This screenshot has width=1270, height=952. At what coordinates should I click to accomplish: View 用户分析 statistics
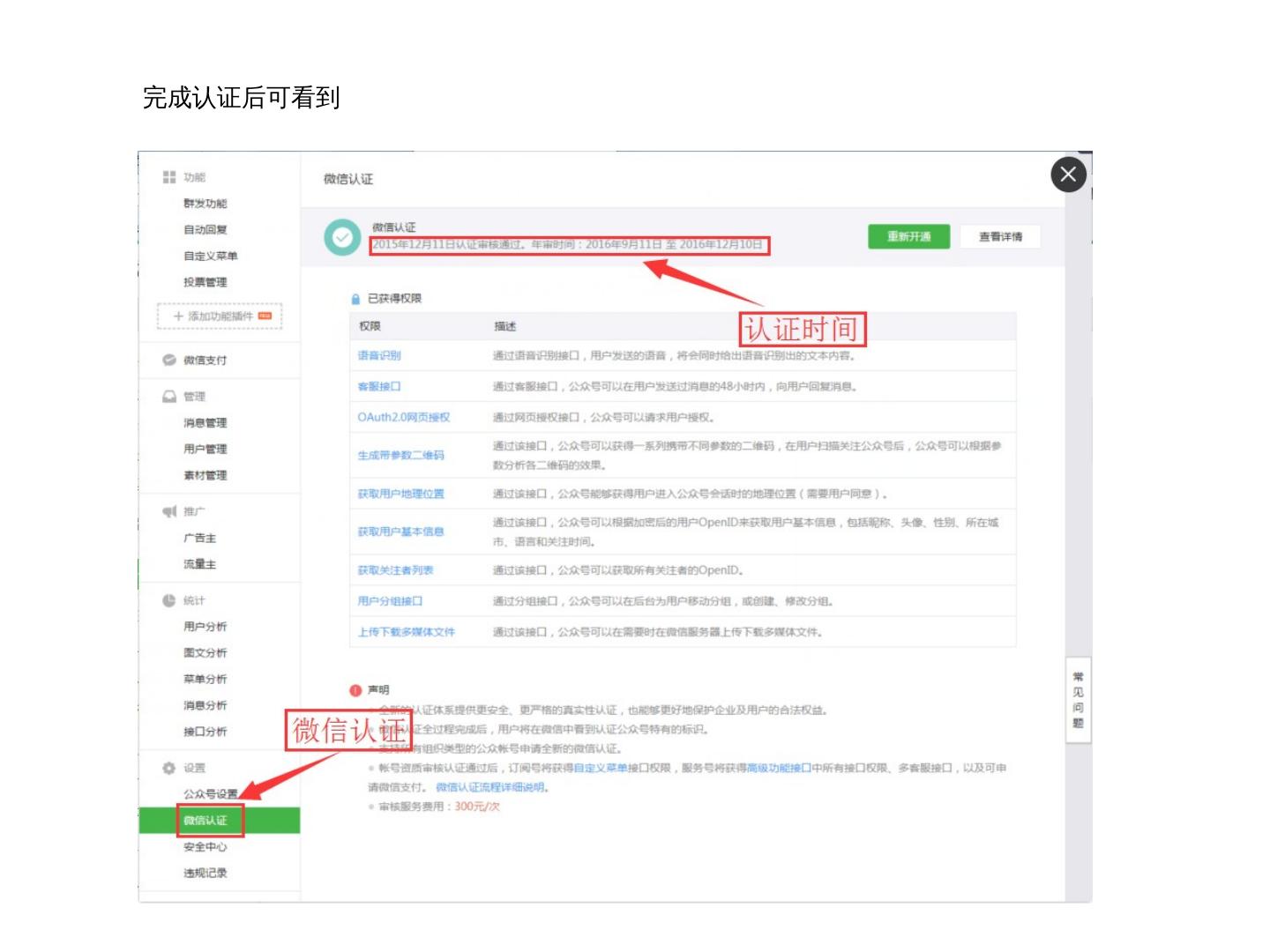[205, 627]
